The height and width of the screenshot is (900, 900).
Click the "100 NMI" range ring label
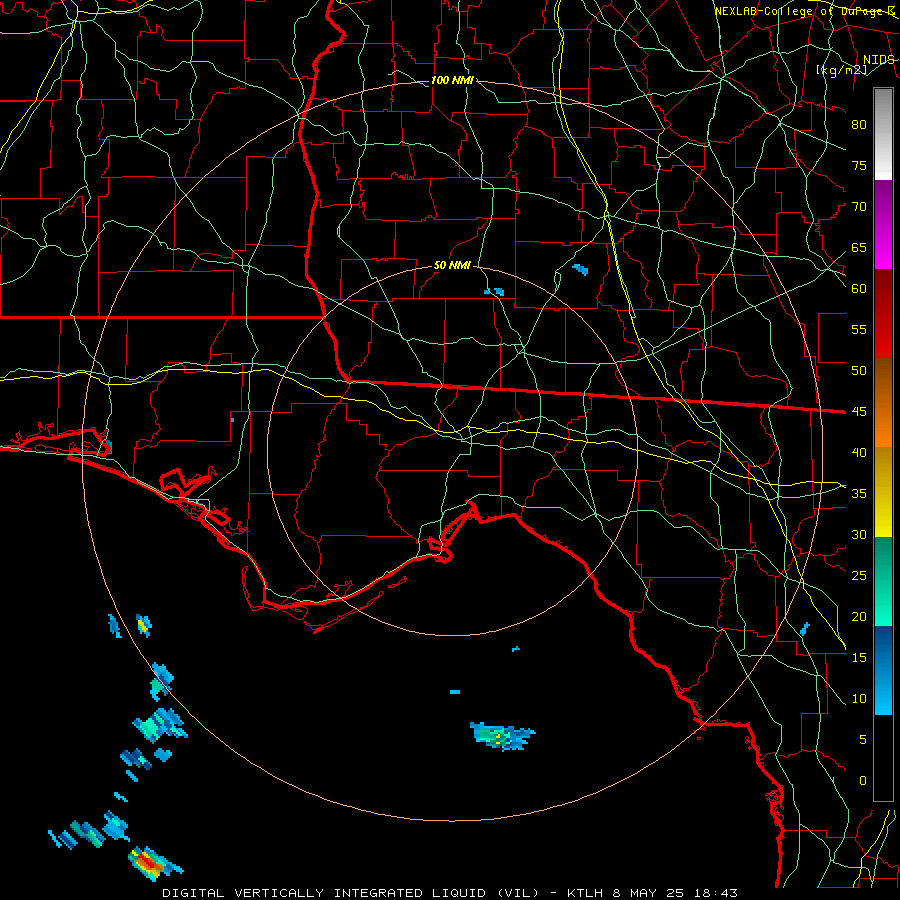pyautogui.click(x=452, y=80)
